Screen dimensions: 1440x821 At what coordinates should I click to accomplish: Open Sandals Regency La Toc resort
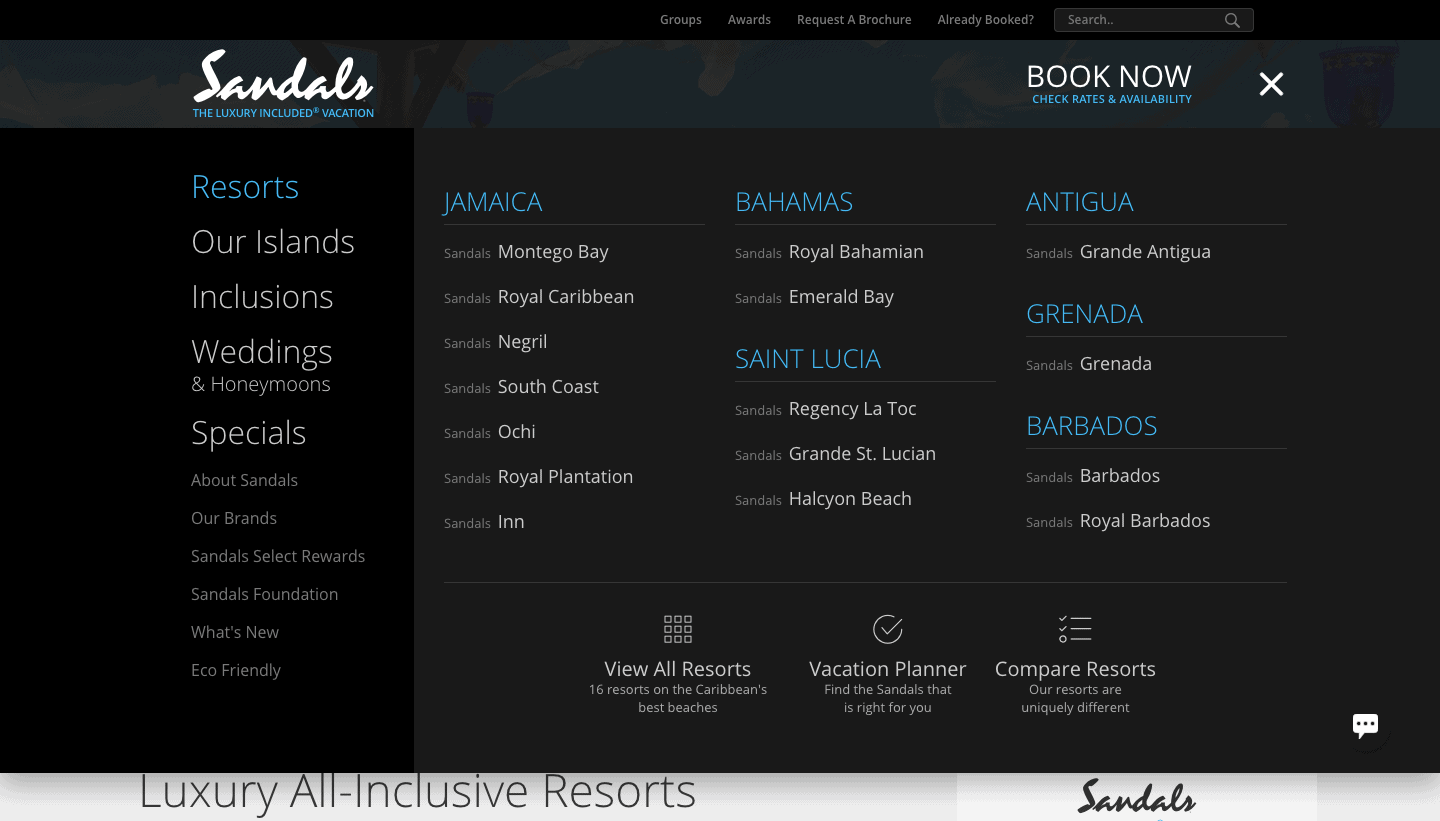[x=826, y=409]
